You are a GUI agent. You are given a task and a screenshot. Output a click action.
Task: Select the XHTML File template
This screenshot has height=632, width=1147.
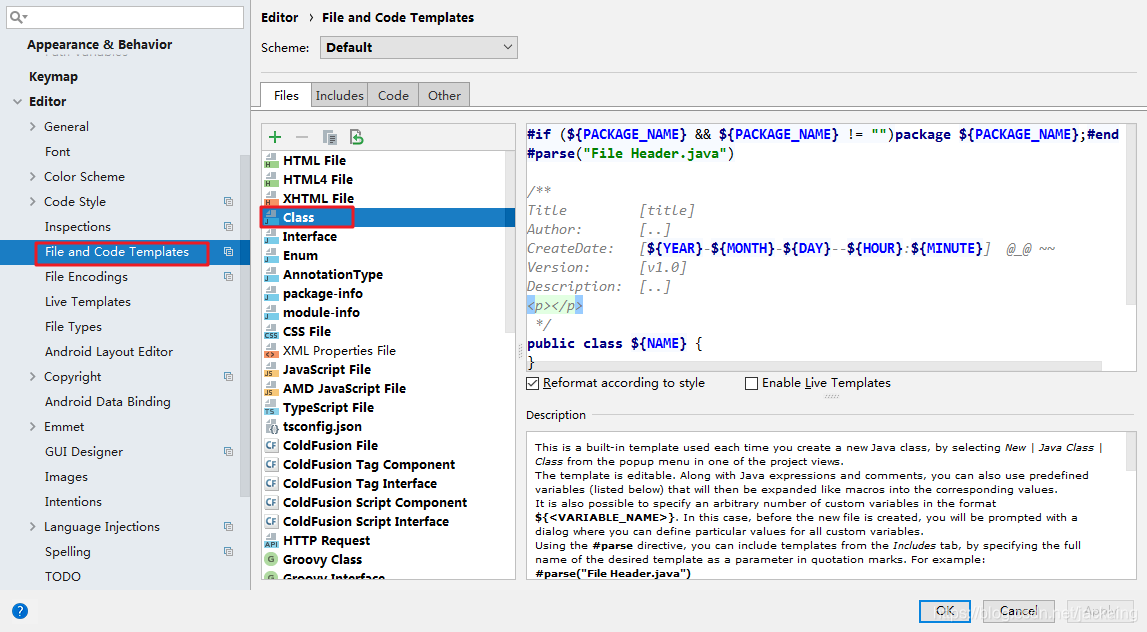pos(318,198)
